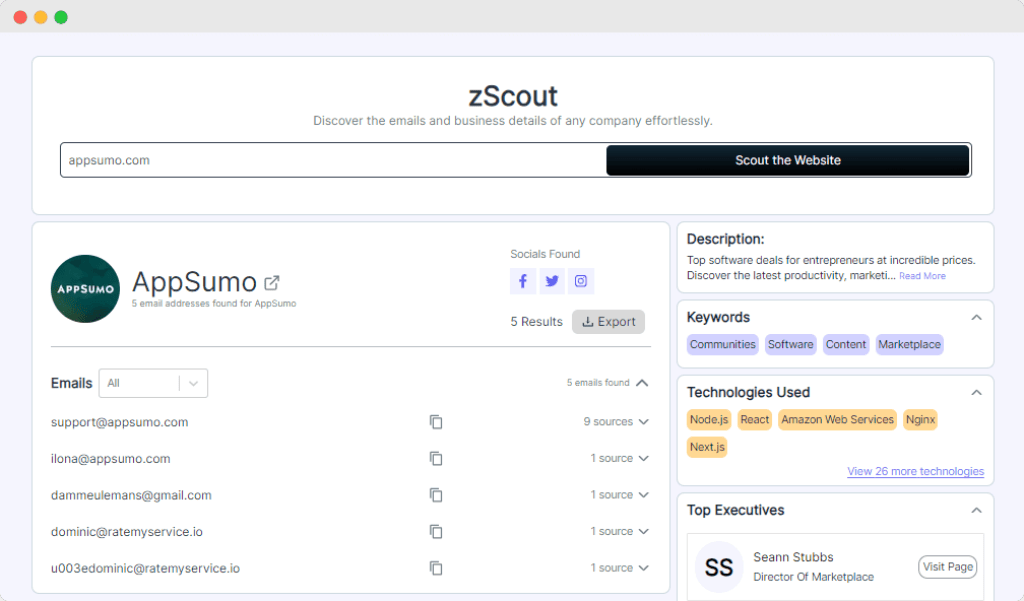Screen dimensions: 1024x601
Task: Copy the u003edominic@ratemyservice.io email address
Action: click(436, 567)
